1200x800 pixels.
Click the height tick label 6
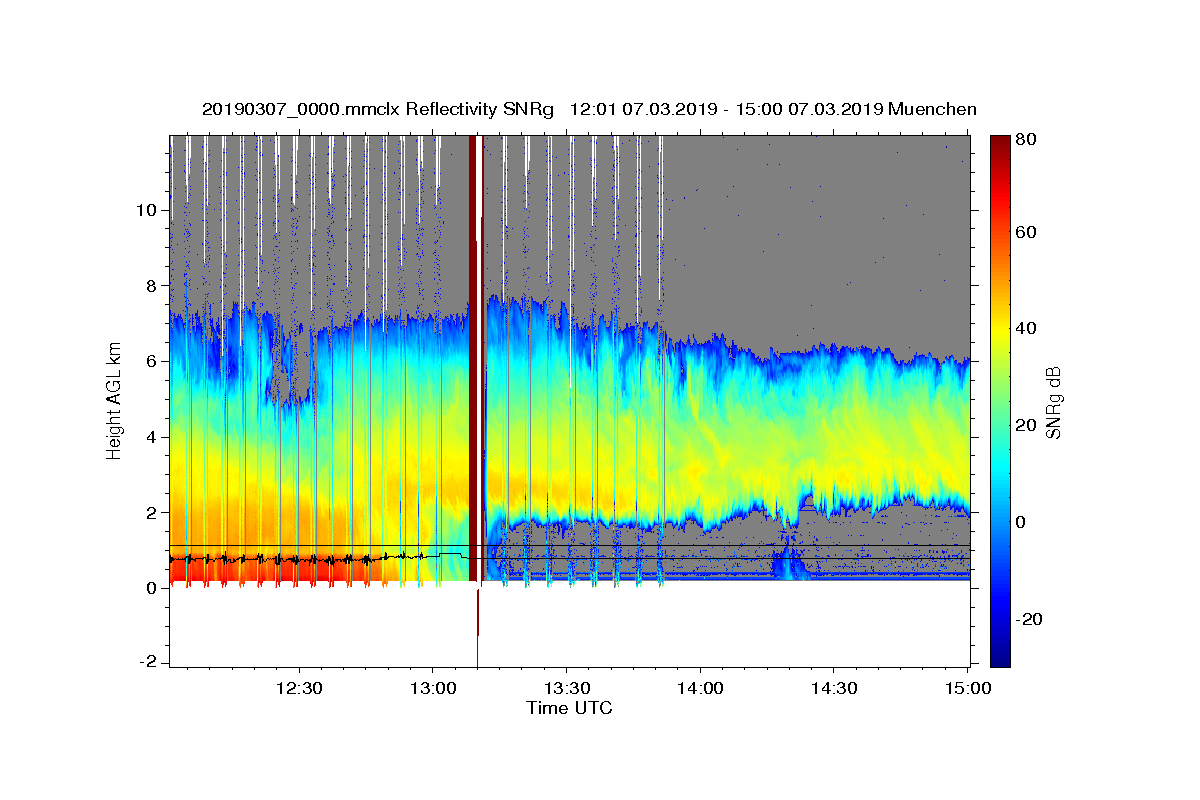pyautogui.click(x=153, y=361)
